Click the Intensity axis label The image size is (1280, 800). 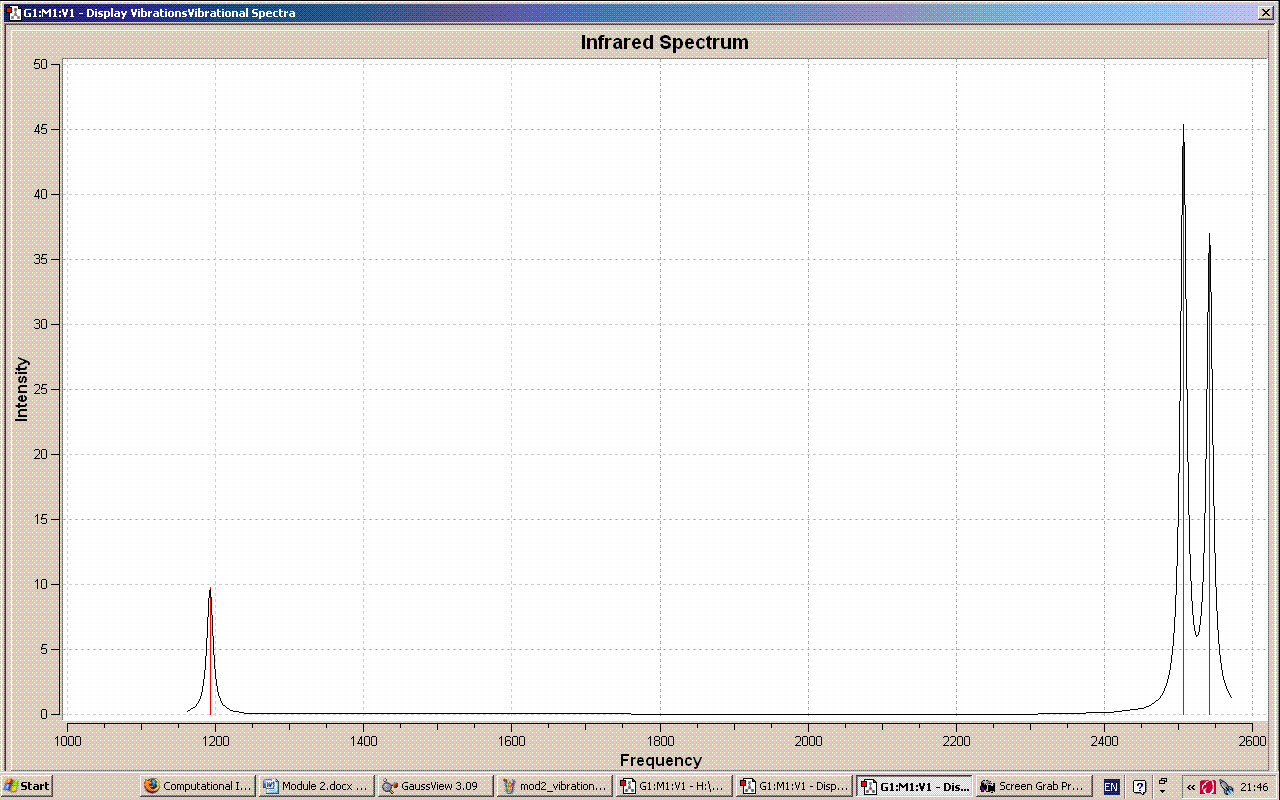pos(22,389)
